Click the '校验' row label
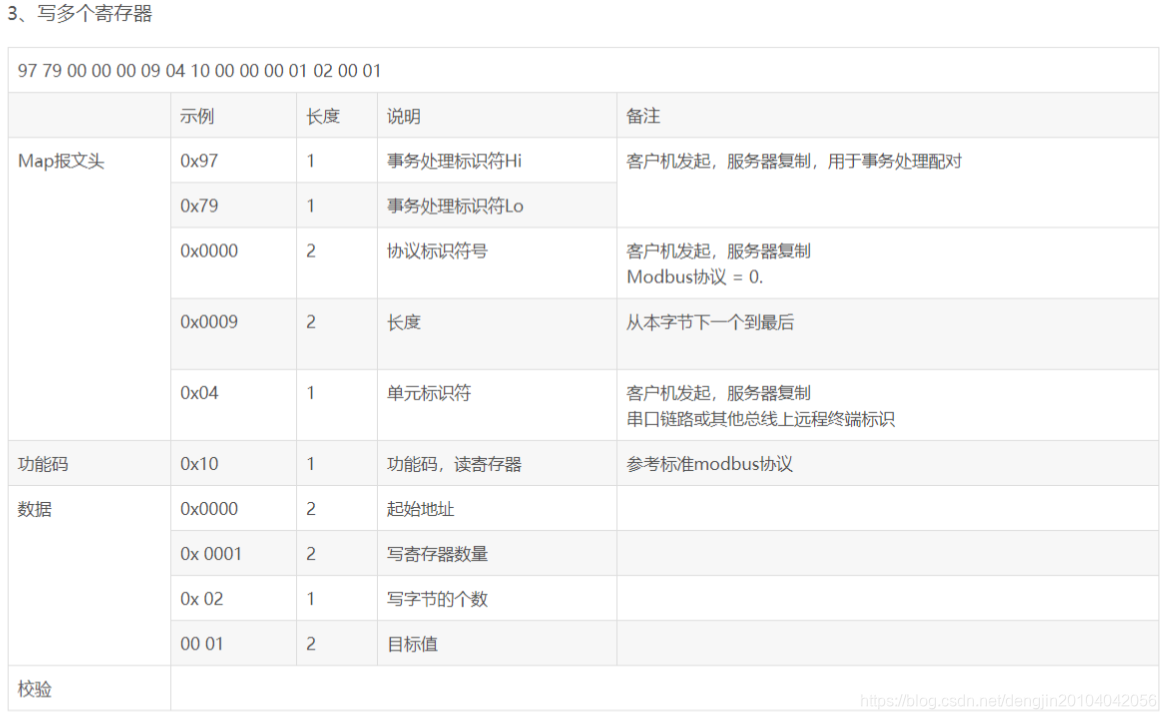The width and height of the screenshot is (1166, 719). coord(35,689)
